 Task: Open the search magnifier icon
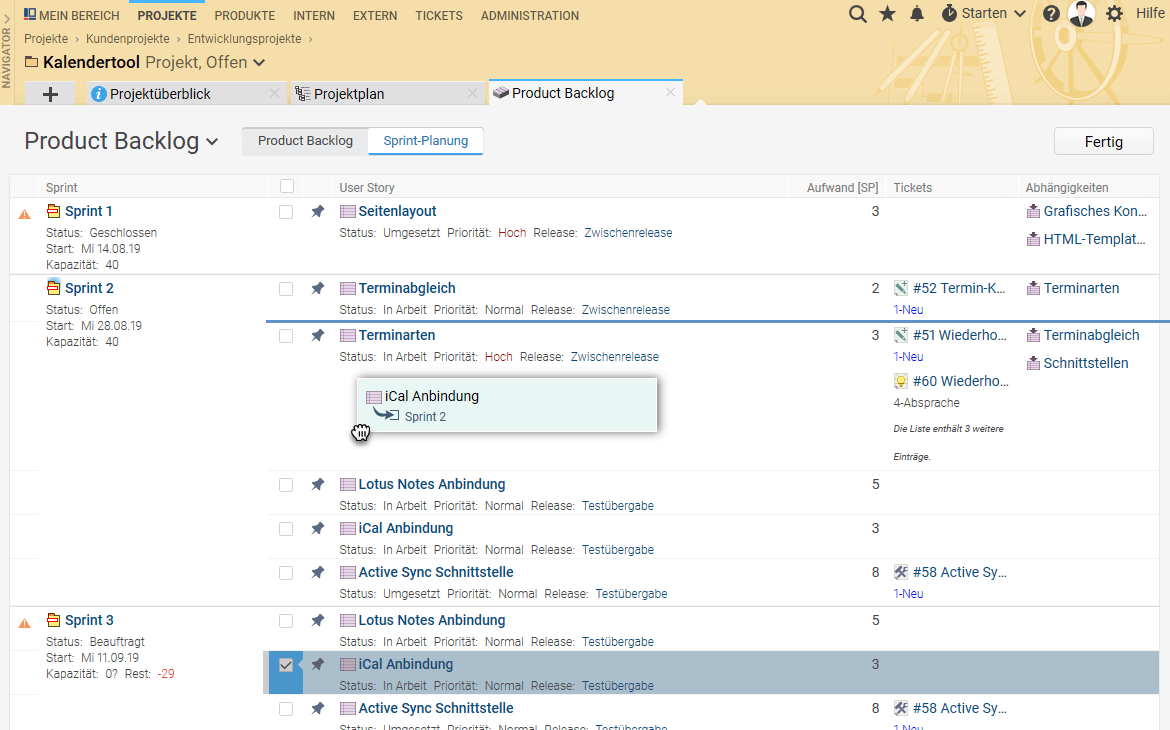point(857,14)
